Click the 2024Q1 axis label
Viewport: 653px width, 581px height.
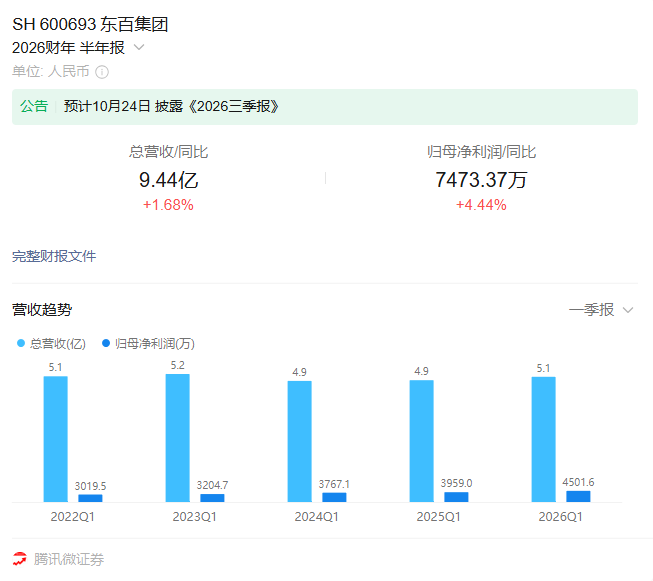pyautogui.click(x=317, y=517)
